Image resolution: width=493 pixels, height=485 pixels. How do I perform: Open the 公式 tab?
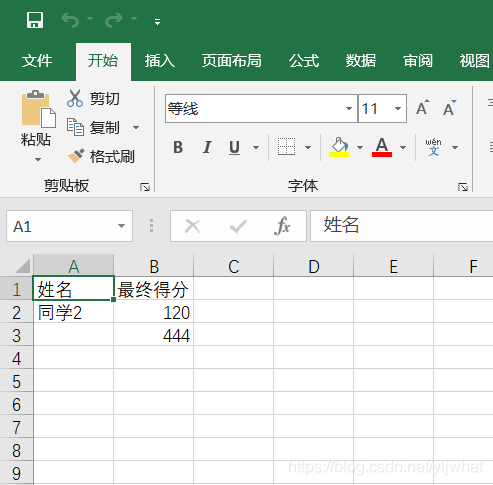pyautogui.click(x=304, y=61)
